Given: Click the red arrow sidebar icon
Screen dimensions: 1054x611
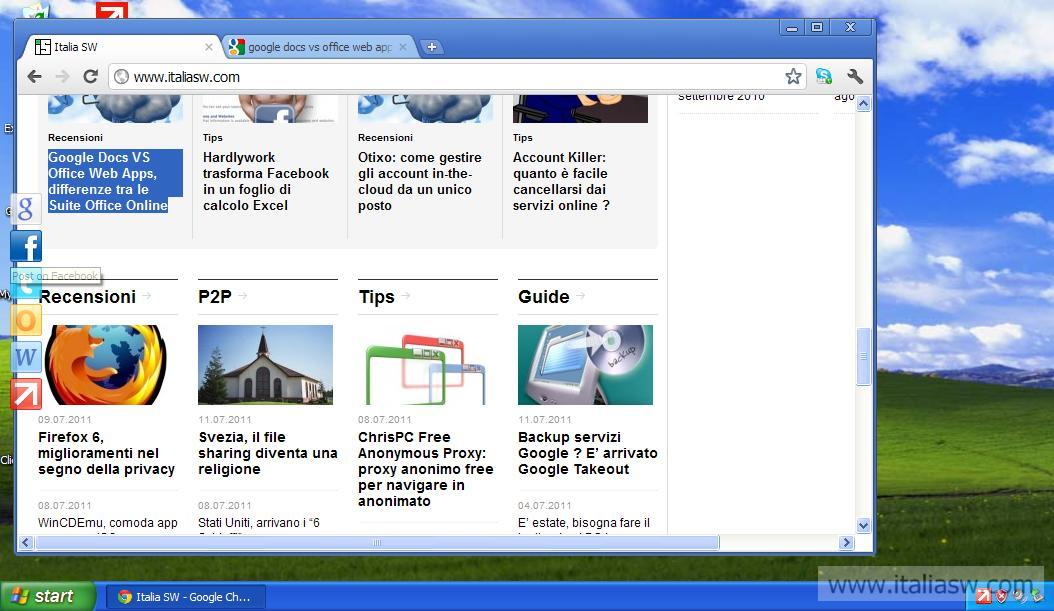Looking at the screenshot, I should tap(26, 394).
